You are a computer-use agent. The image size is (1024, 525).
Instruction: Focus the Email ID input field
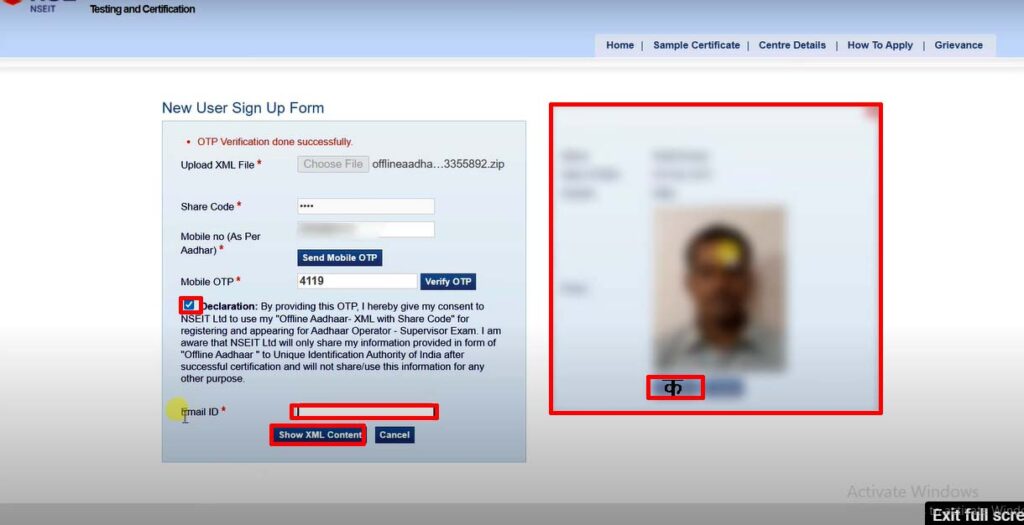pyautogui.click(x=364, y=411)
